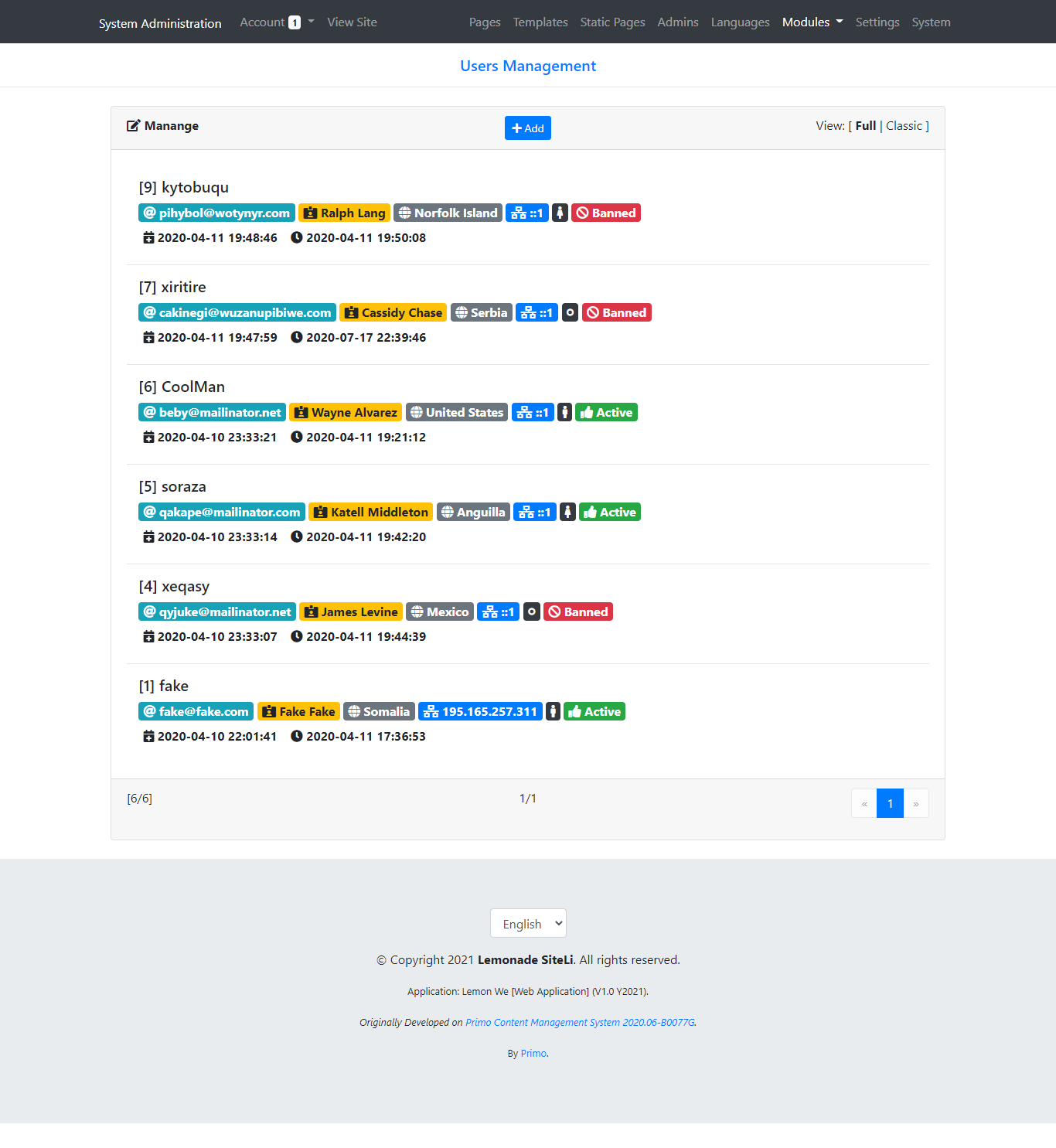Click the By Primo link
Screen dimensions: 1056x1148
pos(534,1053)
